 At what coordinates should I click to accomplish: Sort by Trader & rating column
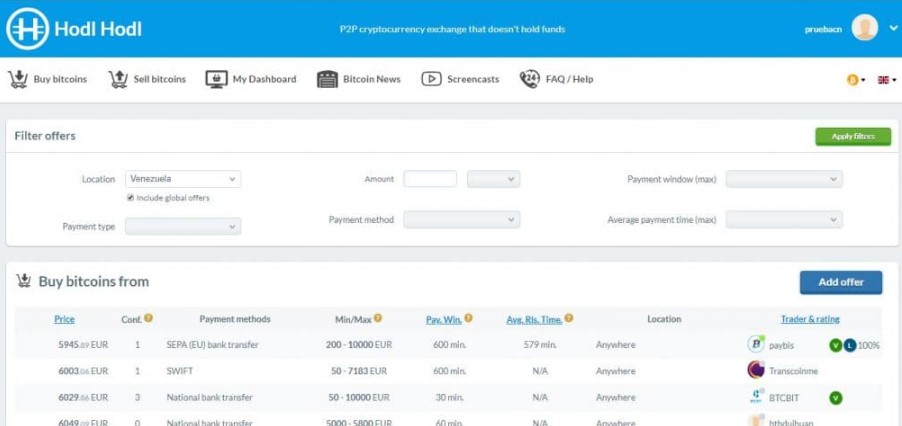click(x=810, y=319)
